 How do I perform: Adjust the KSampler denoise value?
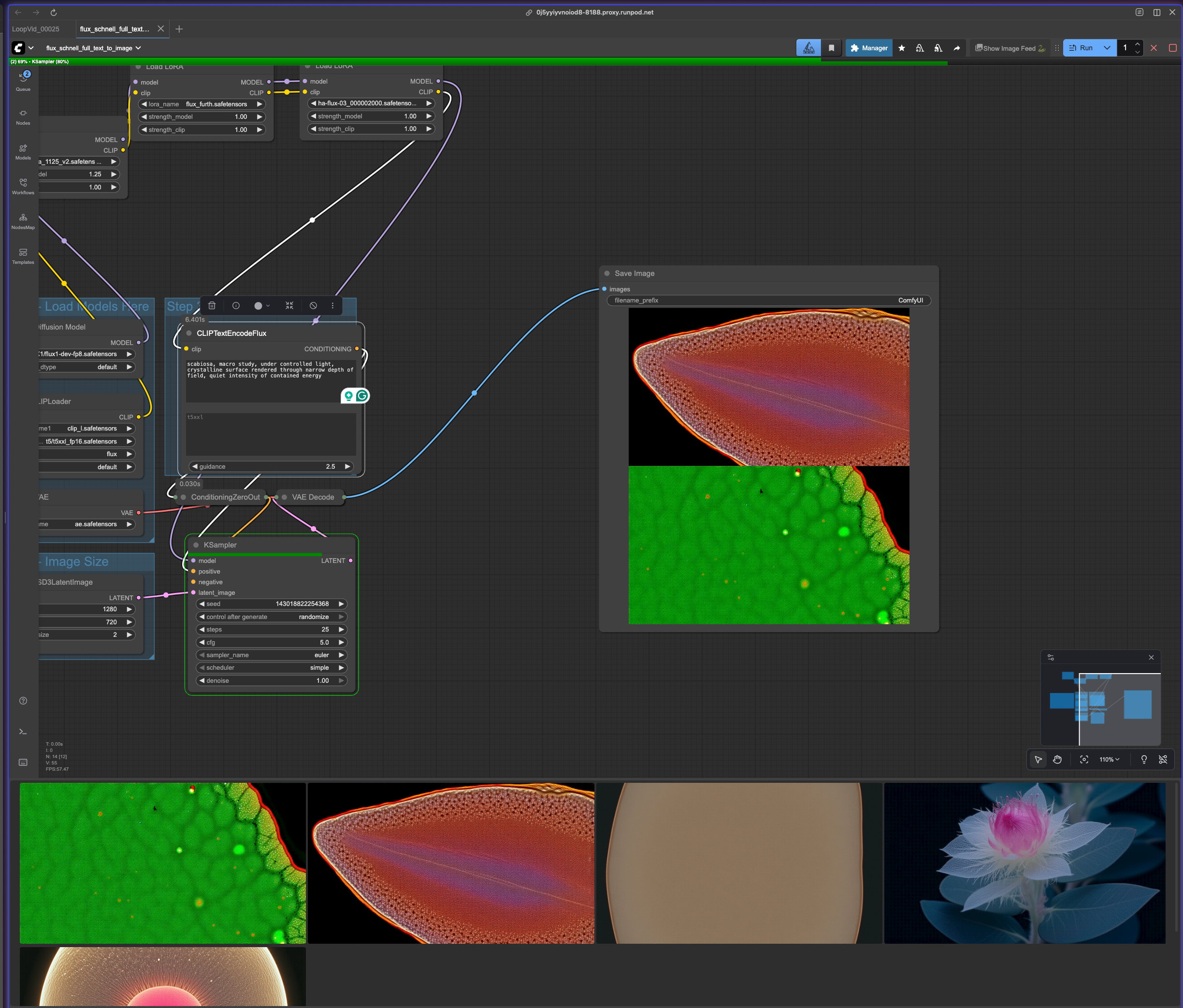(271, 681)
